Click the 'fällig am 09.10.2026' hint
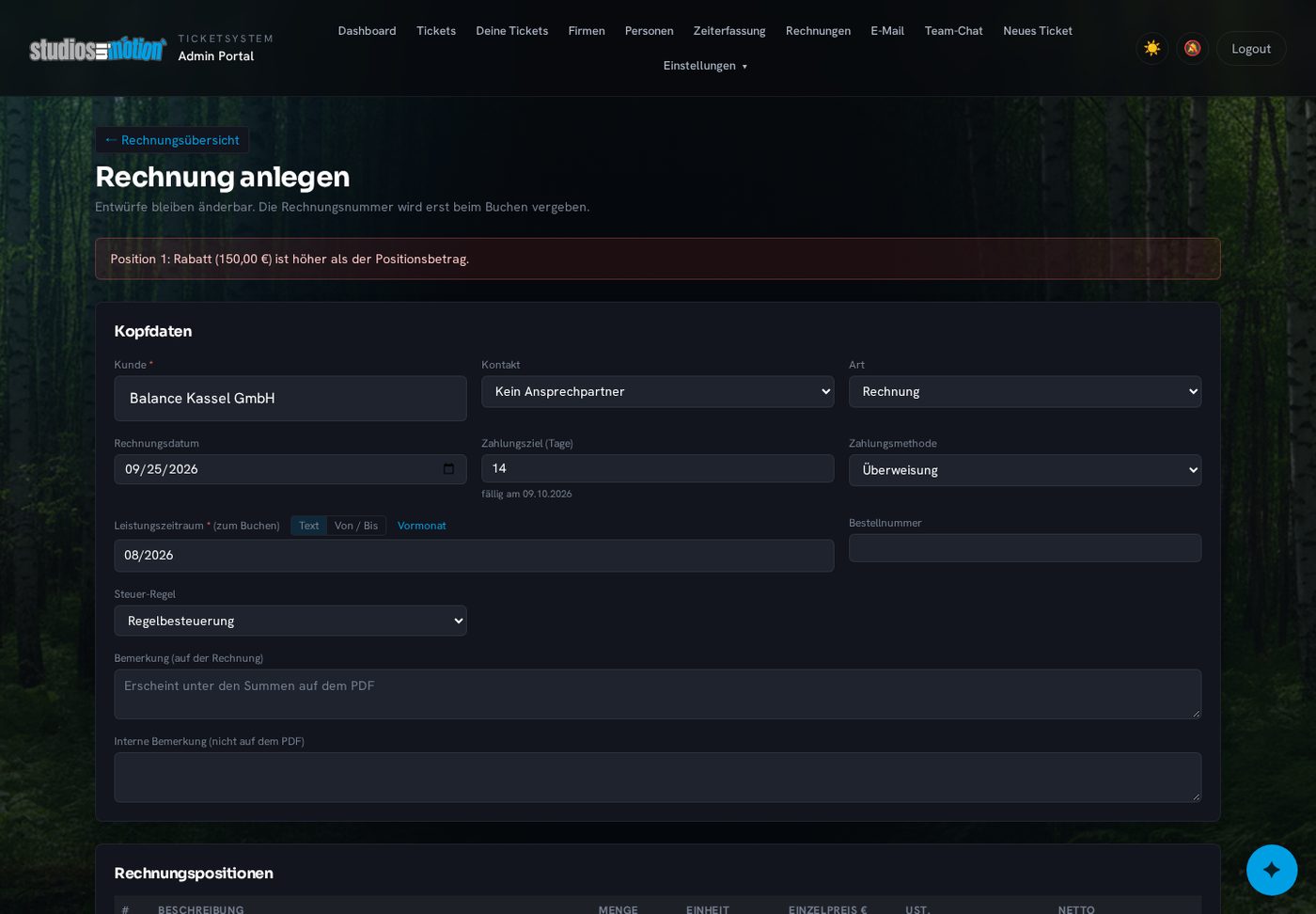The image size is (1316, 914). pos(526,494)
